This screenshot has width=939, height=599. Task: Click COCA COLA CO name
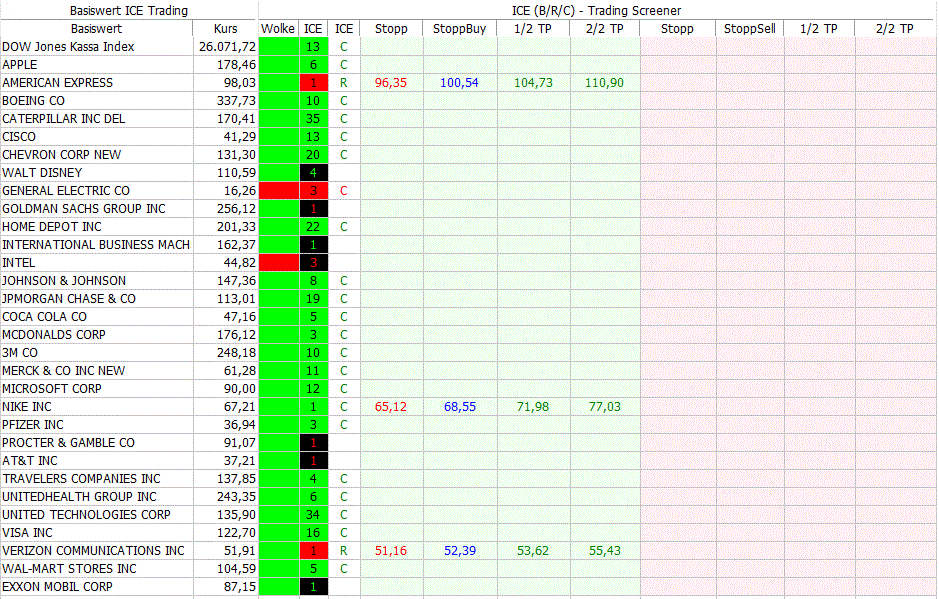pos(44,316)
